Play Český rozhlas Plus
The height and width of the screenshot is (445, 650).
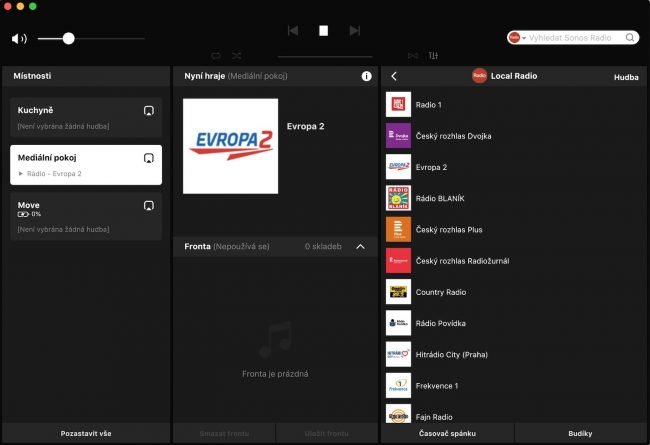point(514,229)
